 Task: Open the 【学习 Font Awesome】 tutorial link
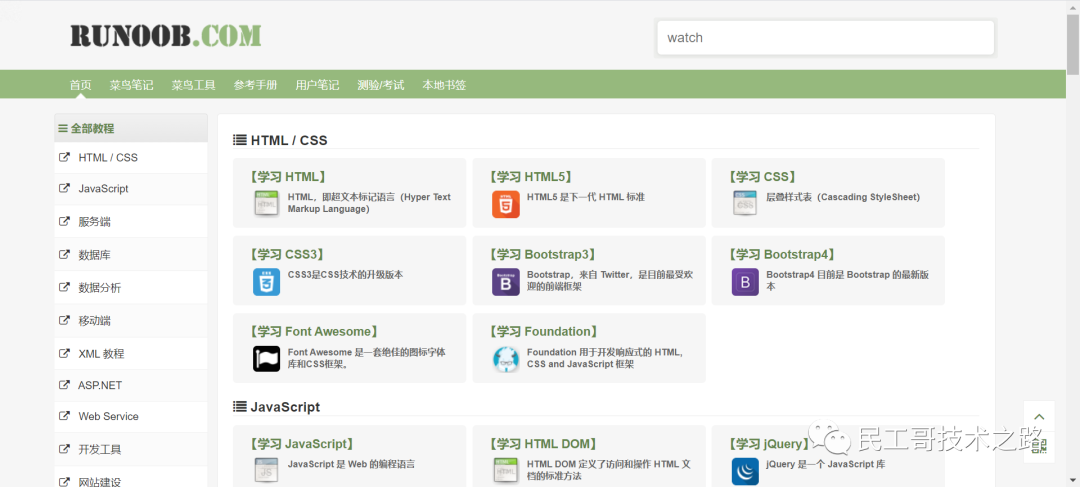point(314,331)
